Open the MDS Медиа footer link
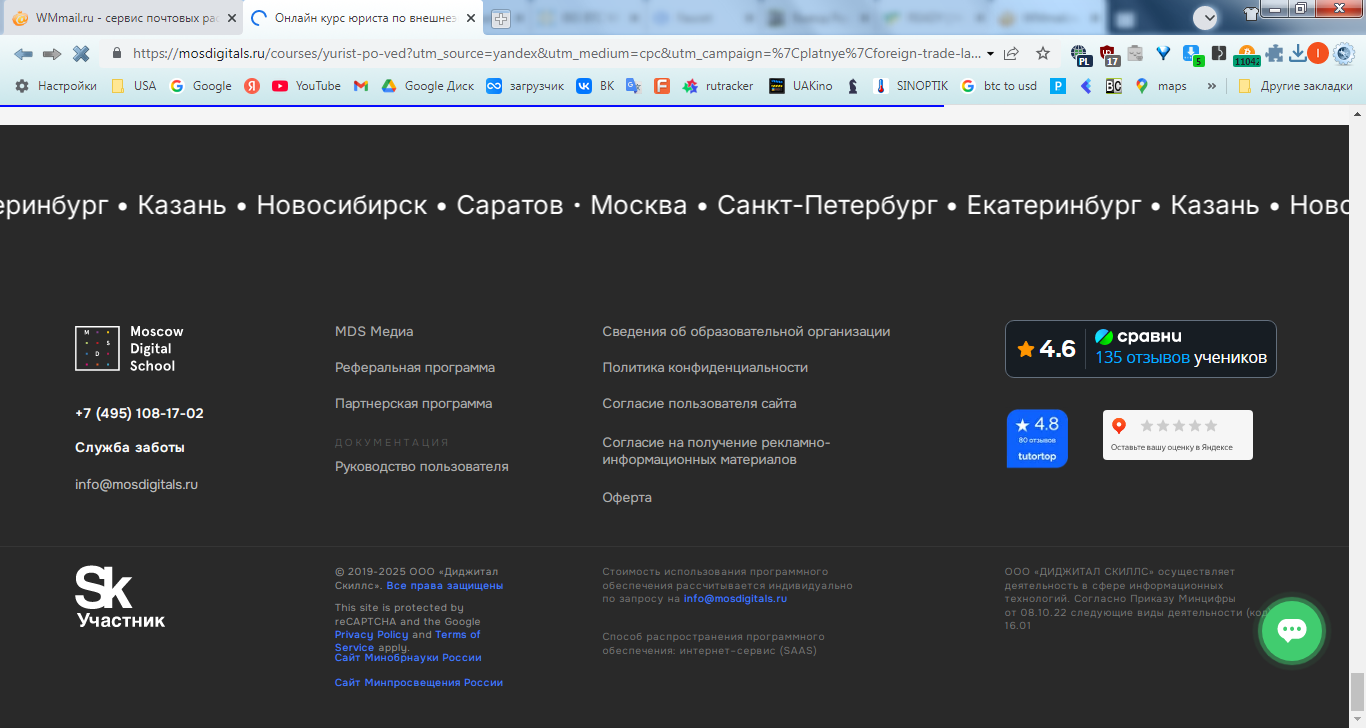This screenshot has height=728, width=1366. tap(374, 332)
